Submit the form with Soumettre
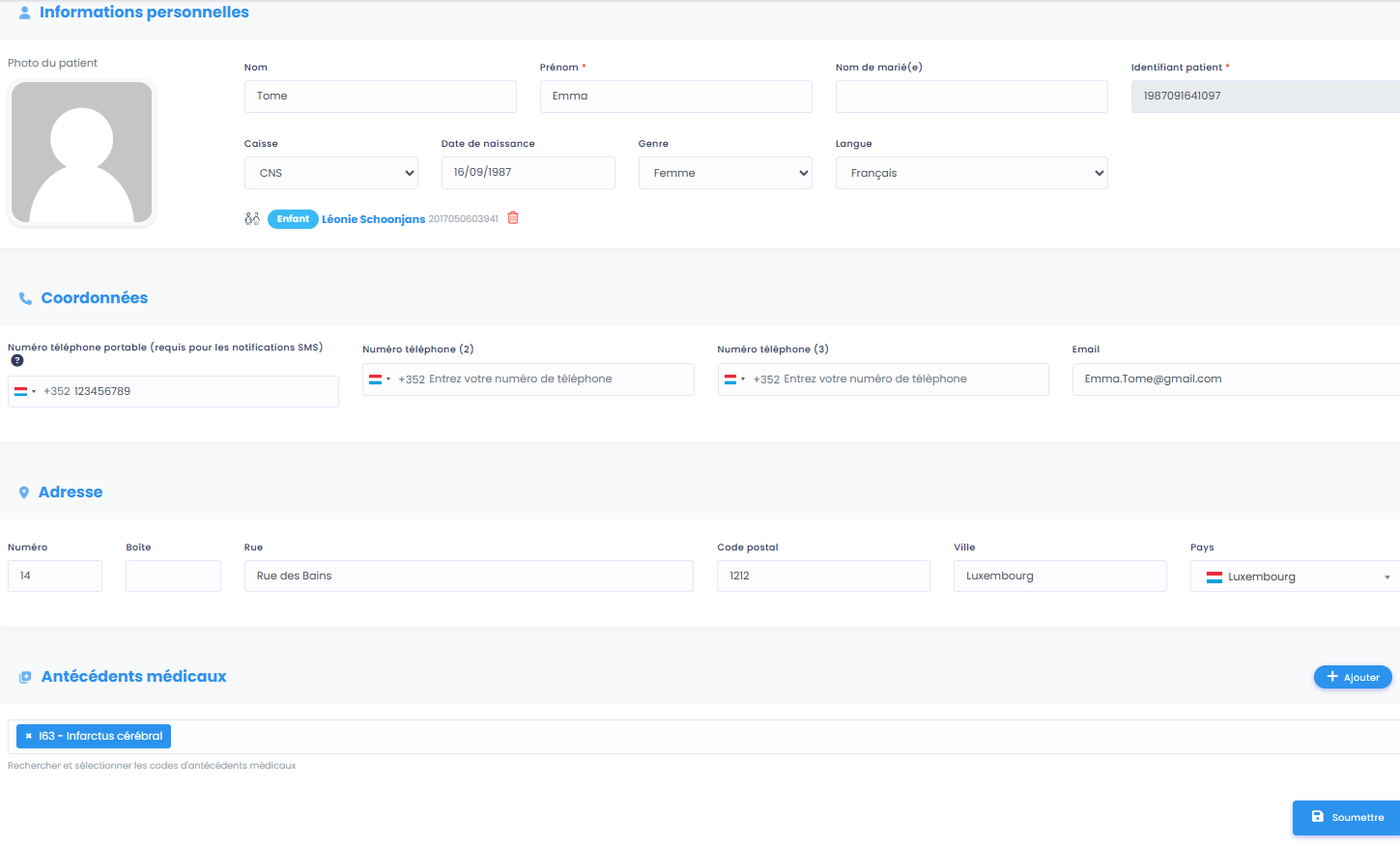 (1347, 817)
